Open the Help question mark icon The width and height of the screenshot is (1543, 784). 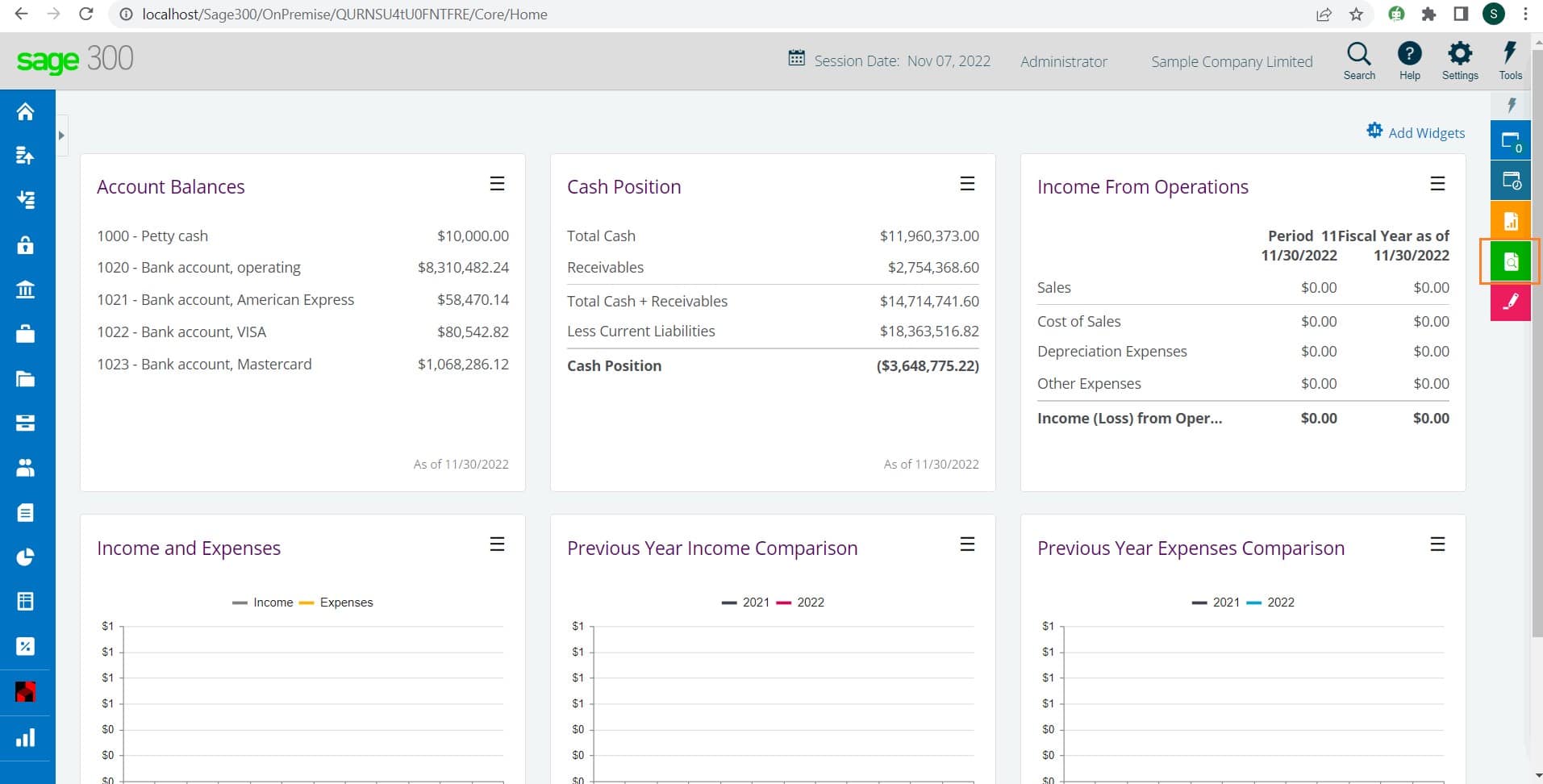[x=1409, y=61]
